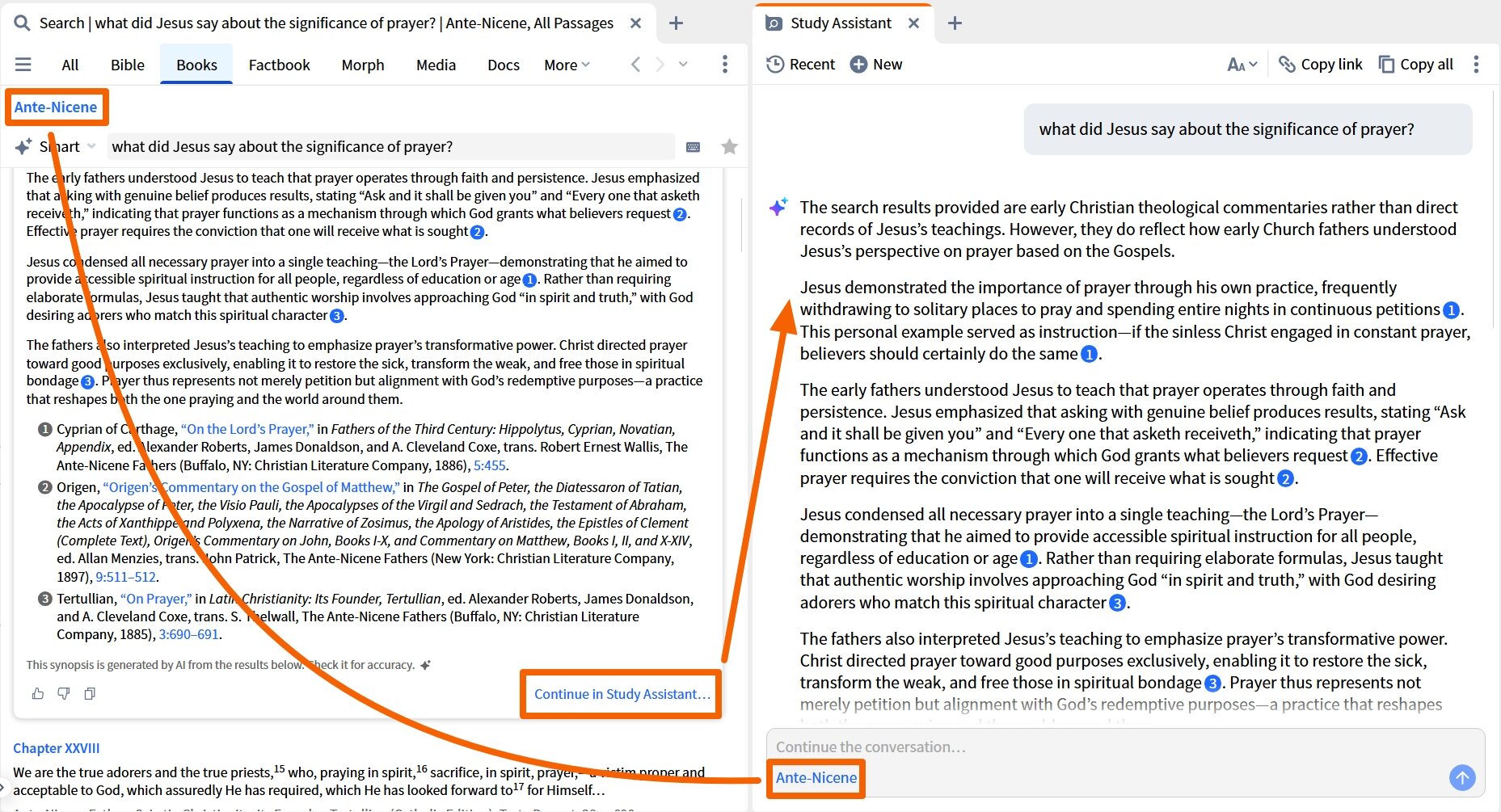Switch to the Bible tab
This screenshot has height=812, width=1501.
coord(128,65)
